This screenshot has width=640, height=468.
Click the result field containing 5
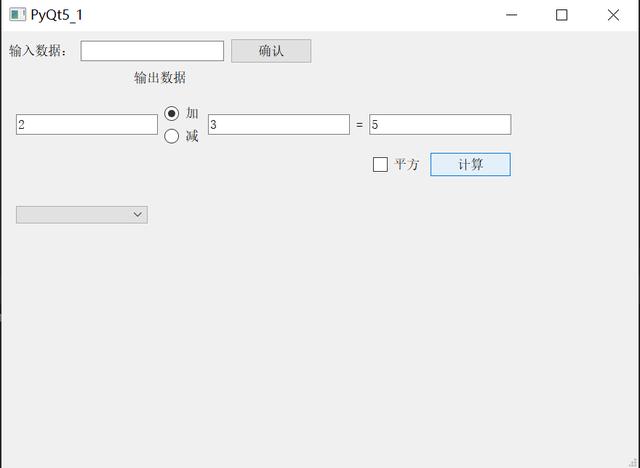440,124
